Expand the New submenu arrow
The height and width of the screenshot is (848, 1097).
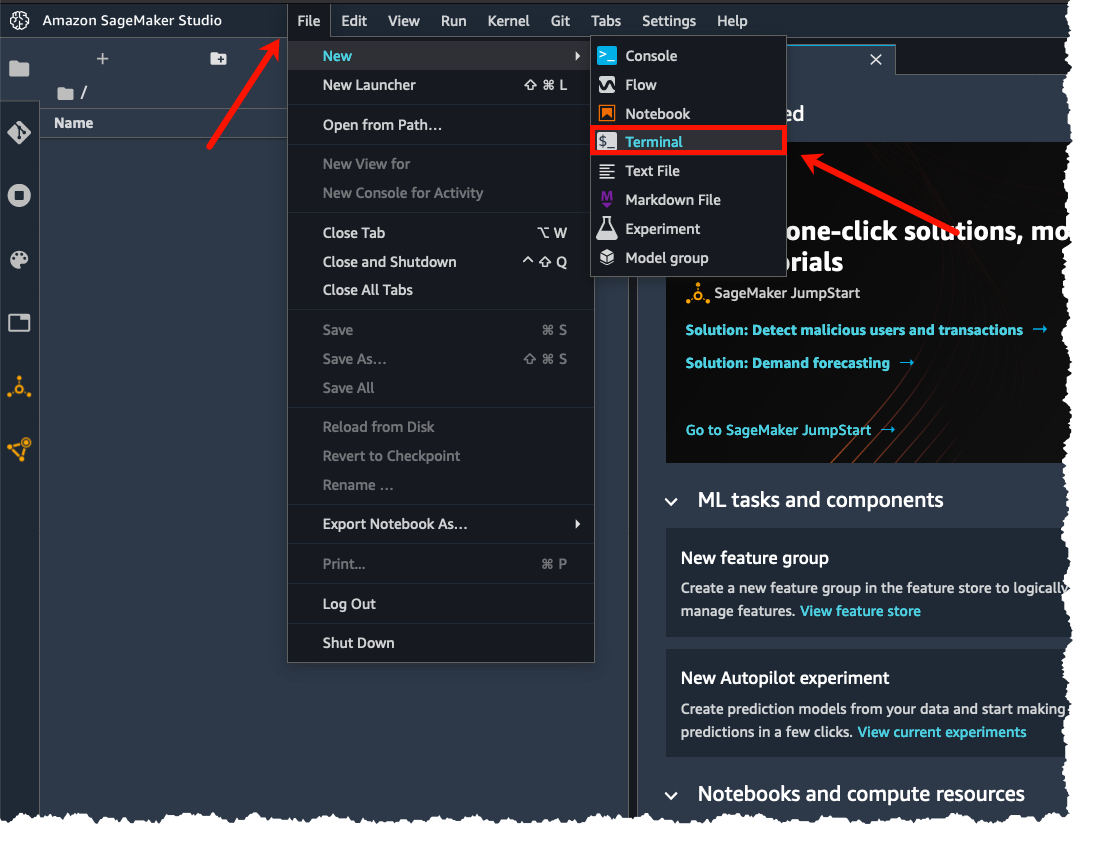[577, 56]
